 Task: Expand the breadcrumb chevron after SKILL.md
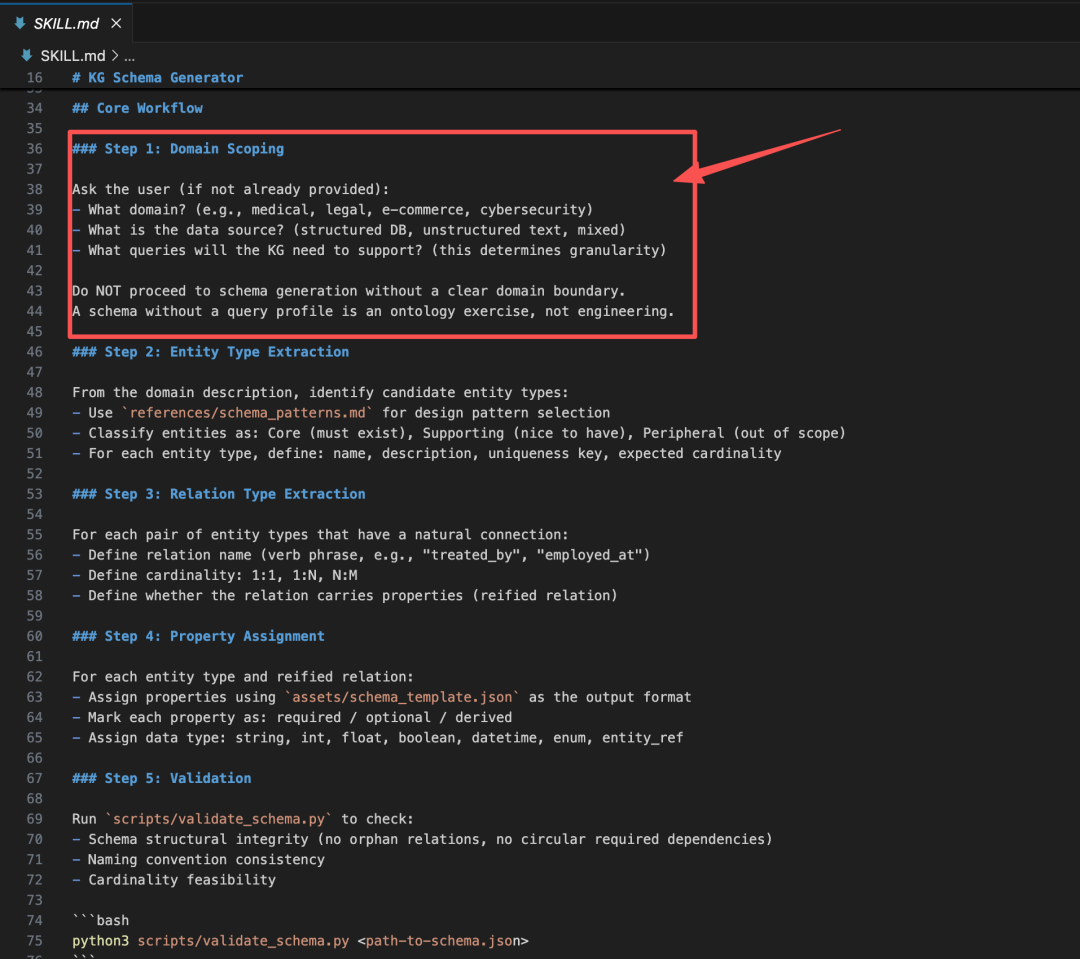(115, 56)
